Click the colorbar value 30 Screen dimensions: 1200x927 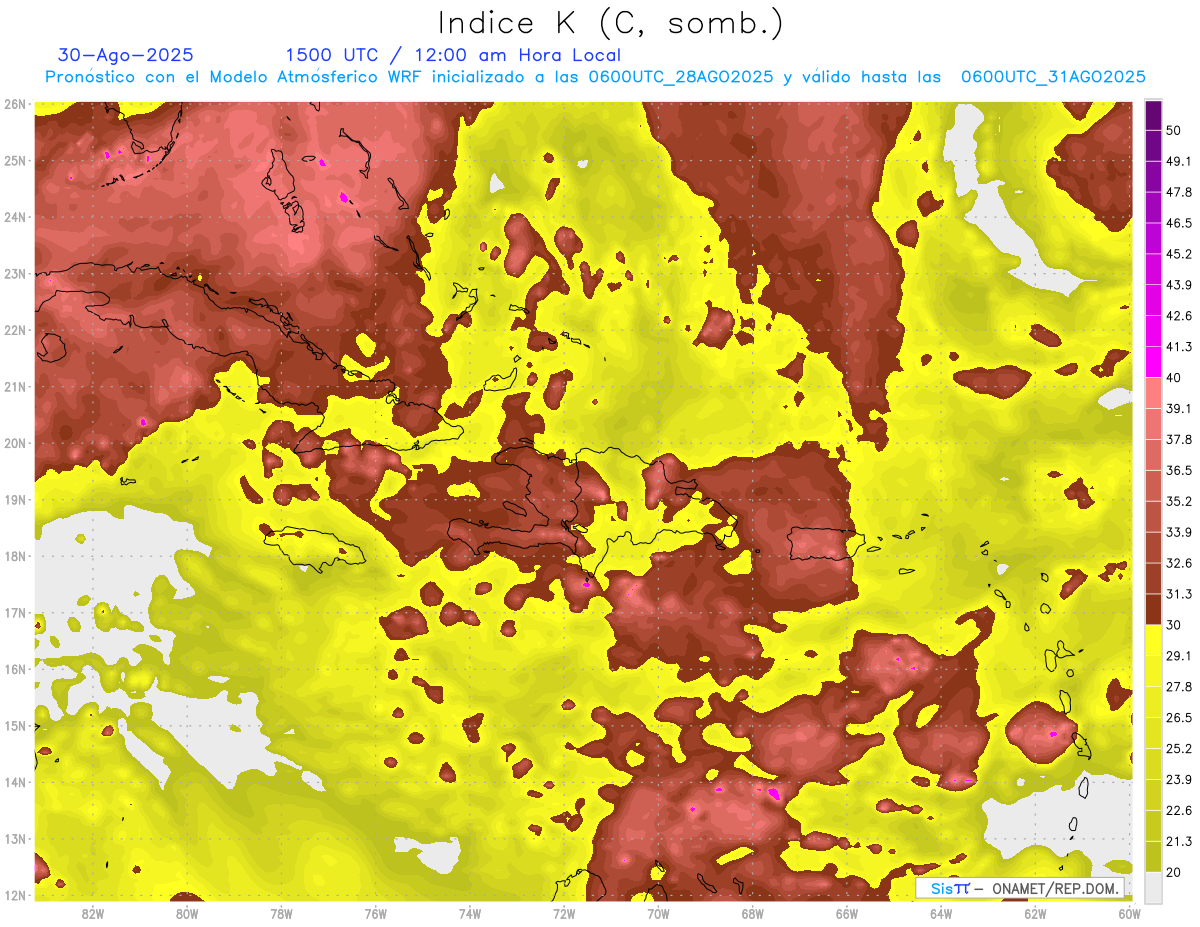(1174, 625)
